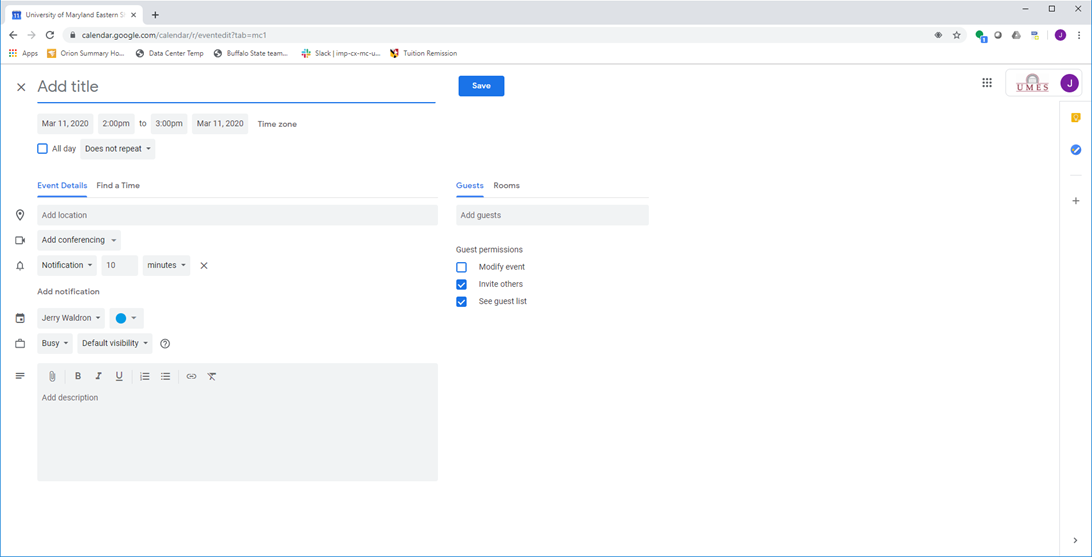This screenshot has height=557, width=1092.
Task: Switch to the Find a Time tab
Action: click(118, 186)
